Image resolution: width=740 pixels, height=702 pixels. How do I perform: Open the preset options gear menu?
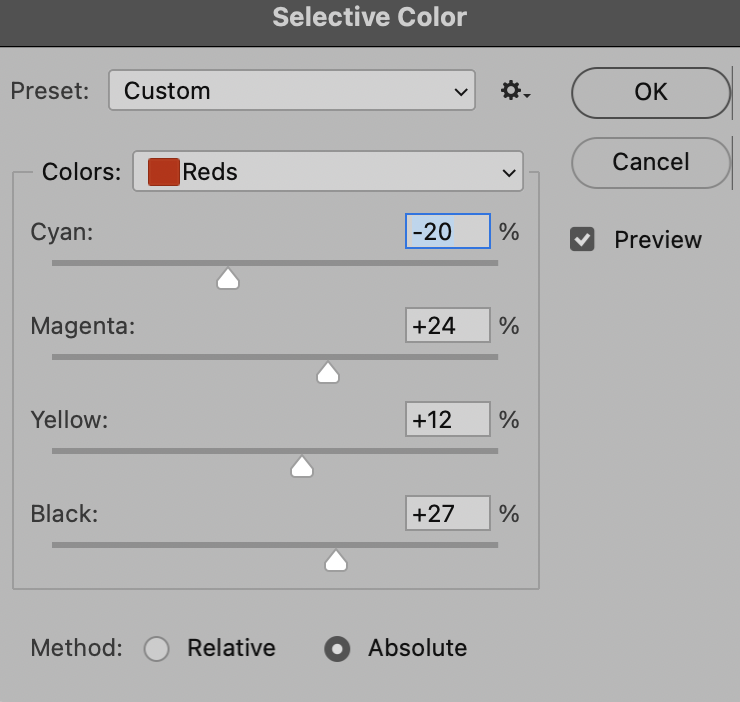tap(515, 90)
